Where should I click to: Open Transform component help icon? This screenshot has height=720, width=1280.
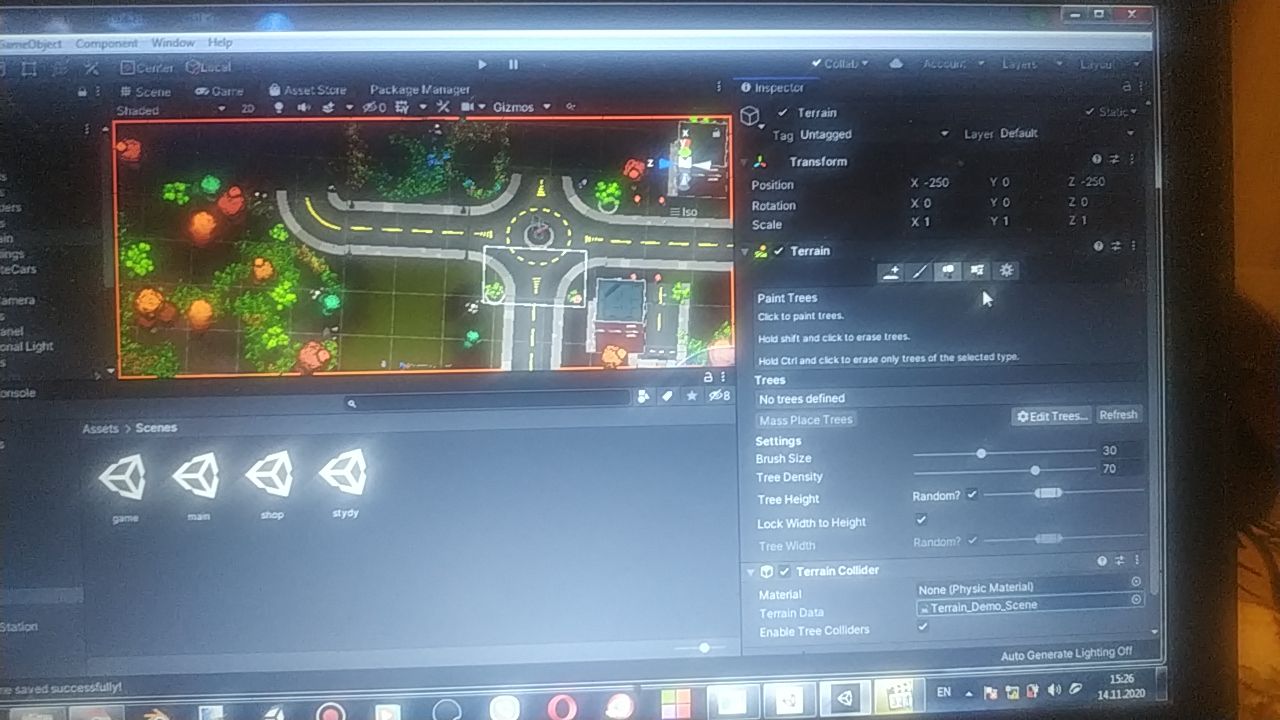tap(1097, 160)
